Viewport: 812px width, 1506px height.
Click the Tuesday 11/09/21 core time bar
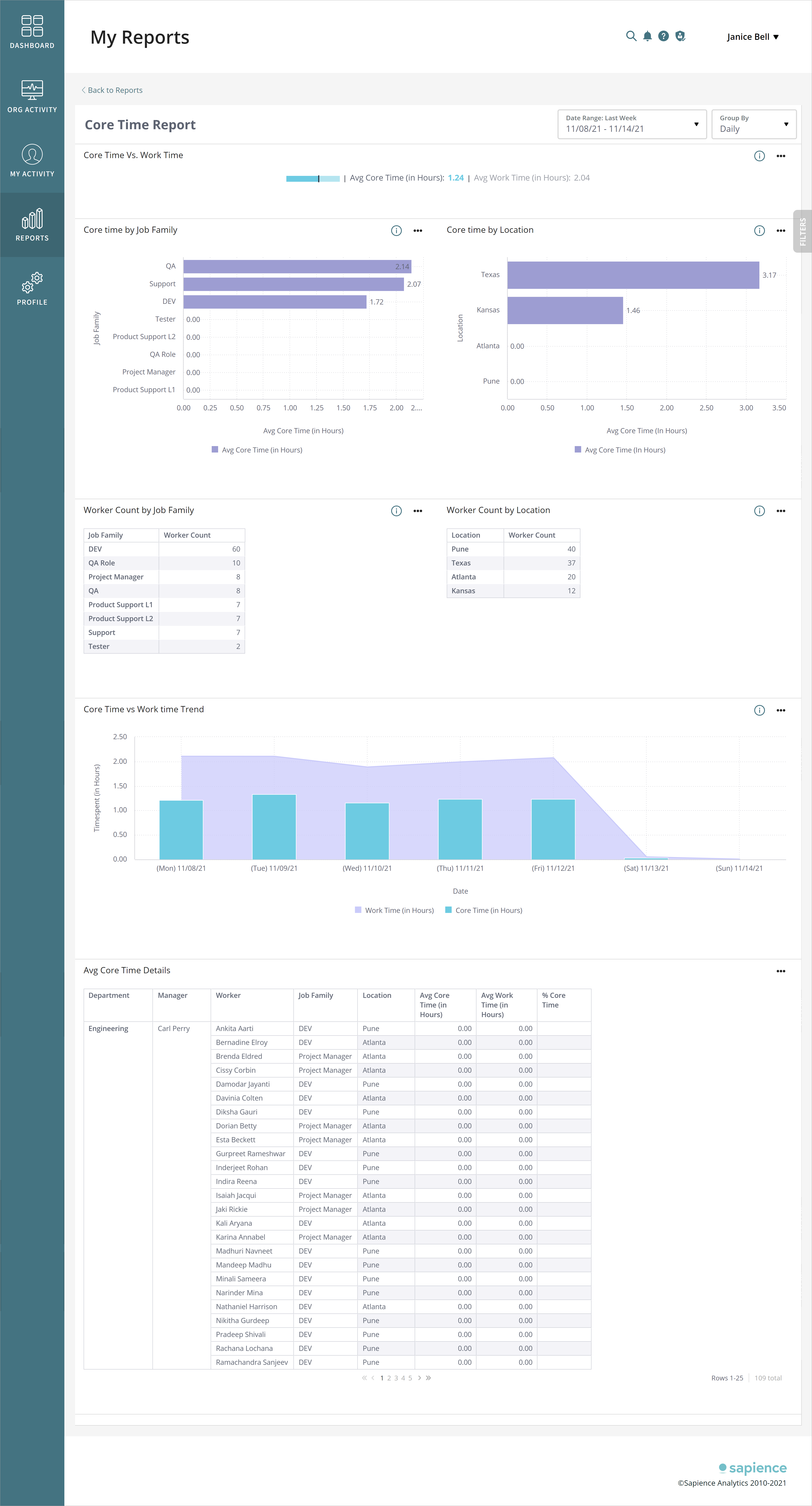pos(274,827)
